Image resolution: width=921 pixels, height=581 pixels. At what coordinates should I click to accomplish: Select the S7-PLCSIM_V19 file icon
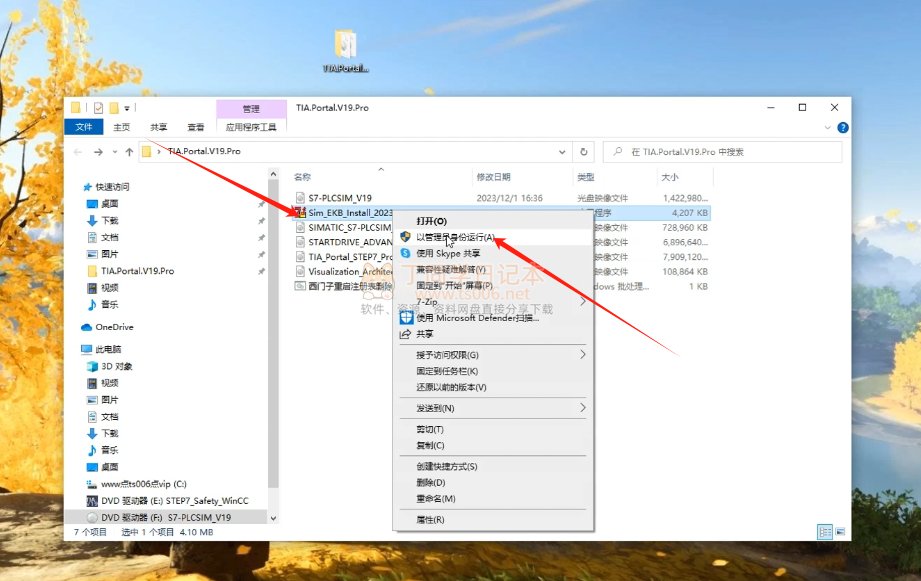click(300, 198)
